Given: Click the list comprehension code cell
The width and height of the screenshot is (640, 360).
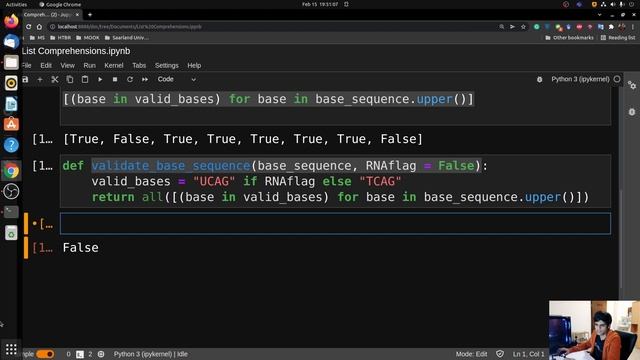Looking at the screenshot, I should coord(336,106).
